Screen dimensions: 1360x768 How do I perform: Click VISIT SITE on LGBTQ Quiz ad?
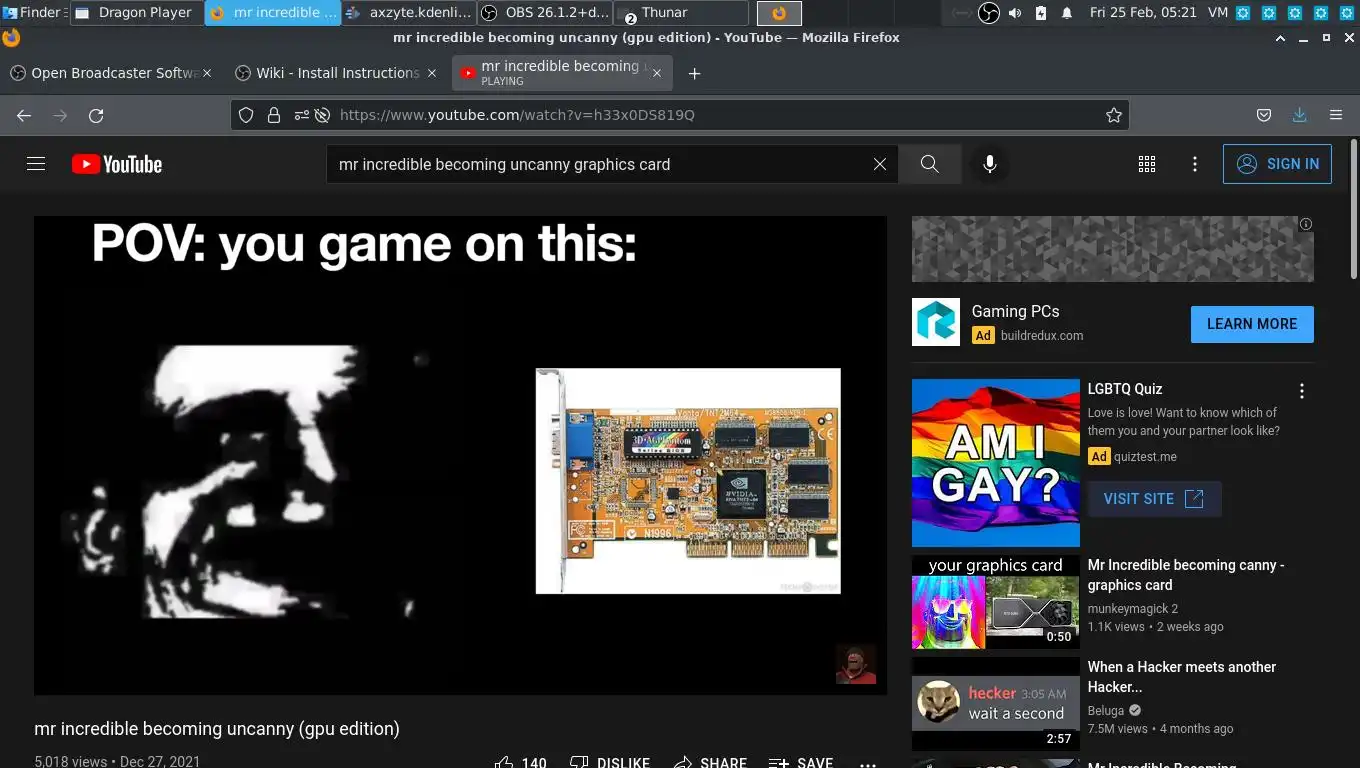(1154, 498)
